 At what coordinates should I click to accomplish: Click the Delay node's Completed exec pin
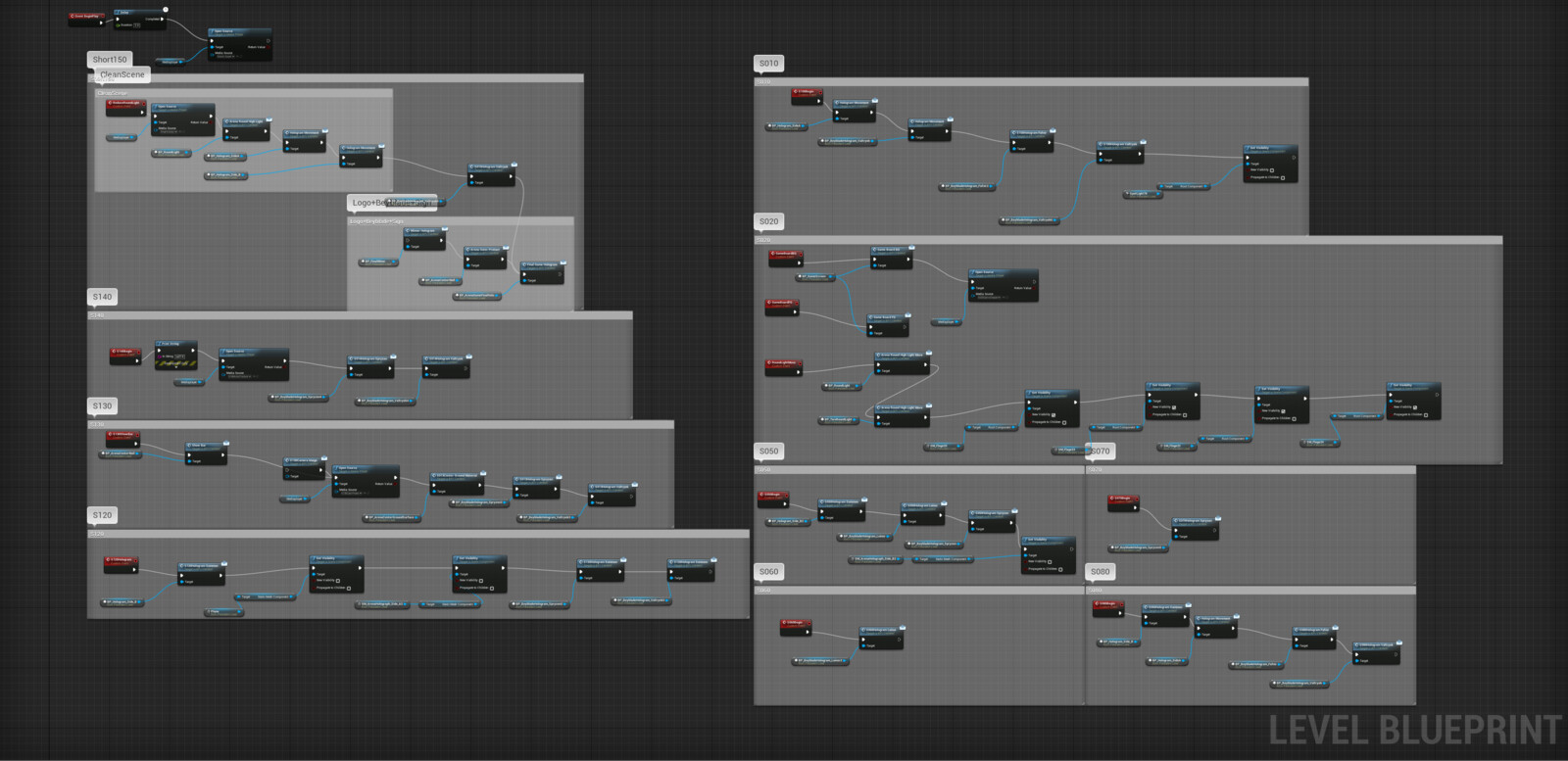click(x=162, y=19)
